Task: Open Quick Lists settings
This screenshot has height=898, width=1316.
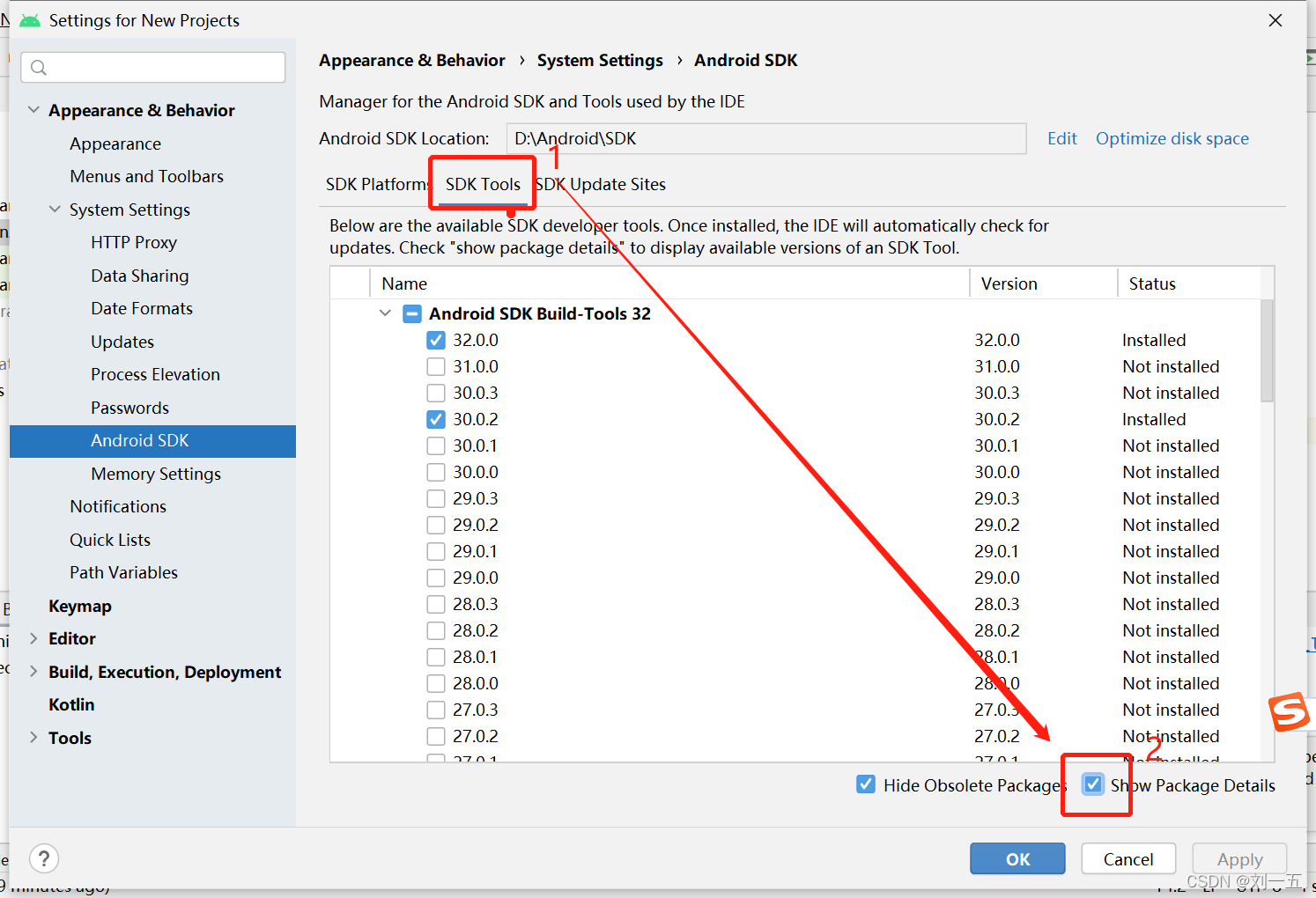Action: click(110, 540)
